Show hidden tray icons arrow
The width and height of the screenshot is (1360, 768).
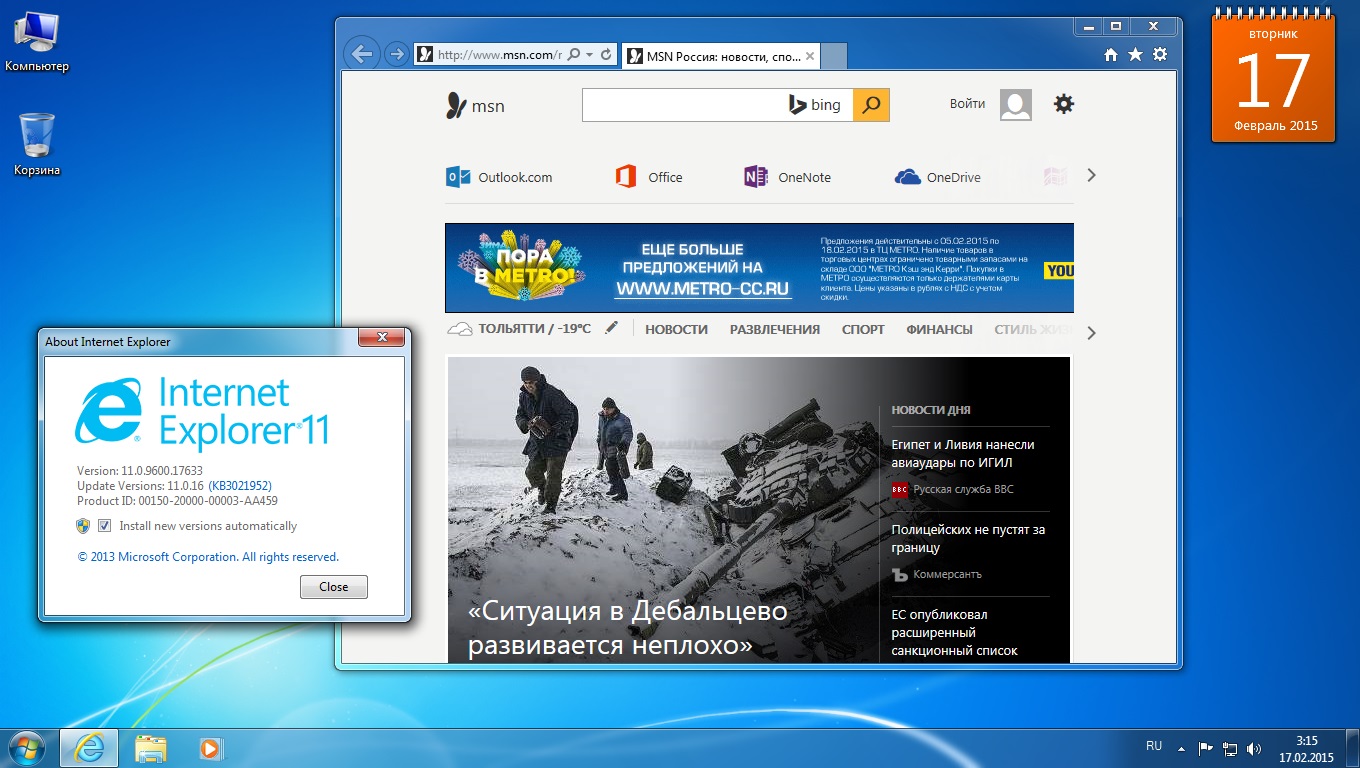[x=1182, y=748]
